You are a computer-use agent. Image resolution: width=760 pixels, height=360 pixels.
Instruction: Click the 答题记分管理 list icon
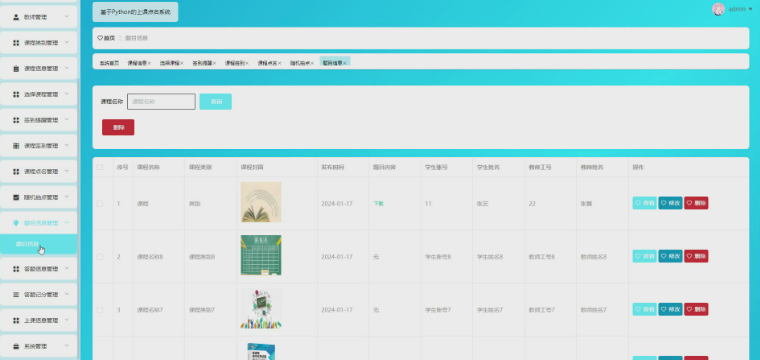[x=16, y=295]
